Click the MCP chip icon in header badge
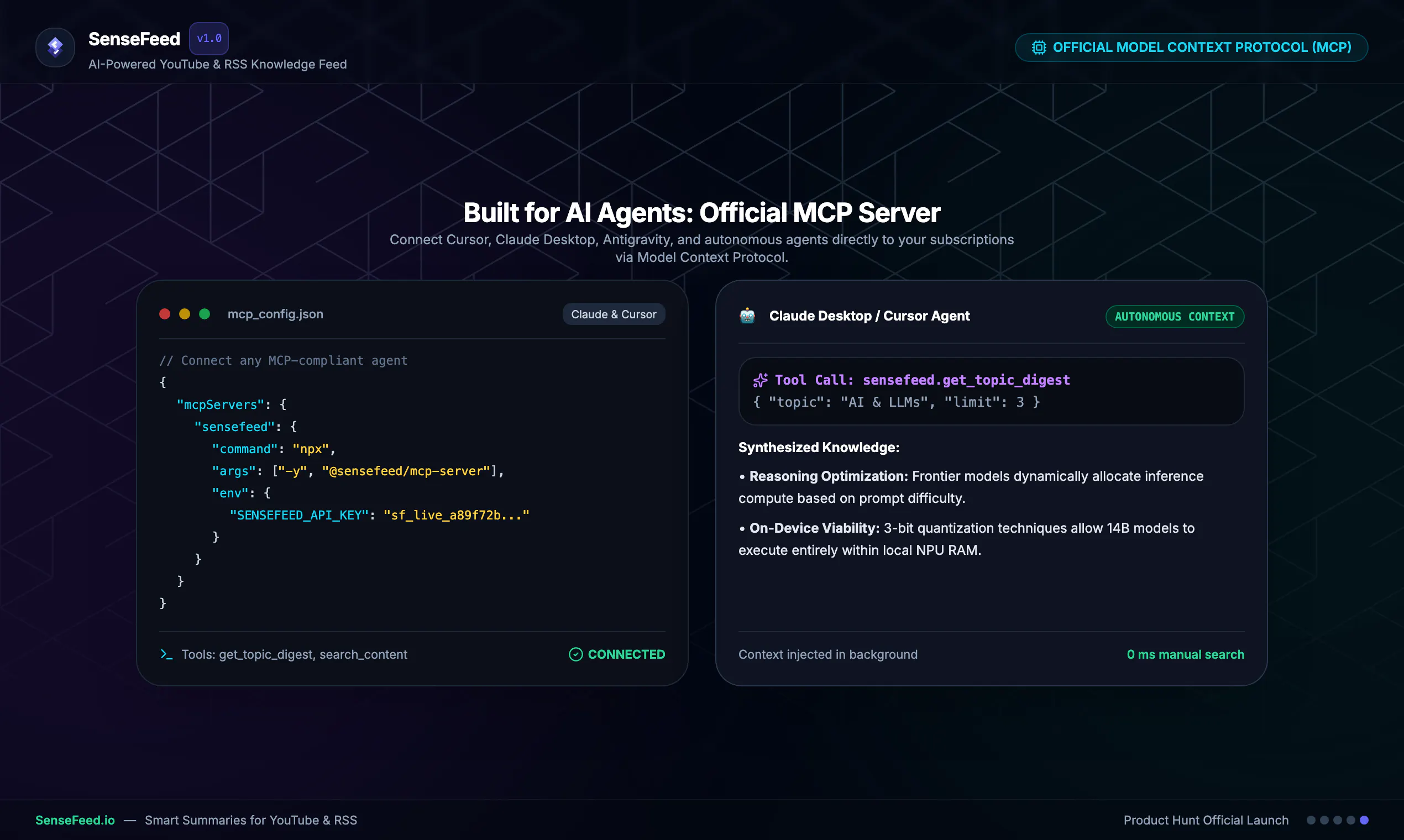The width and height of the screenshot is (1404, 840). pyautogui.click(x=1038, y=48)
